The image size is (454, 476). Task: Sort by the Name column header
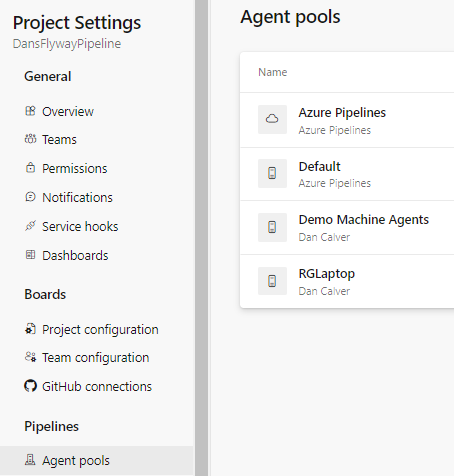coord(273,72)
